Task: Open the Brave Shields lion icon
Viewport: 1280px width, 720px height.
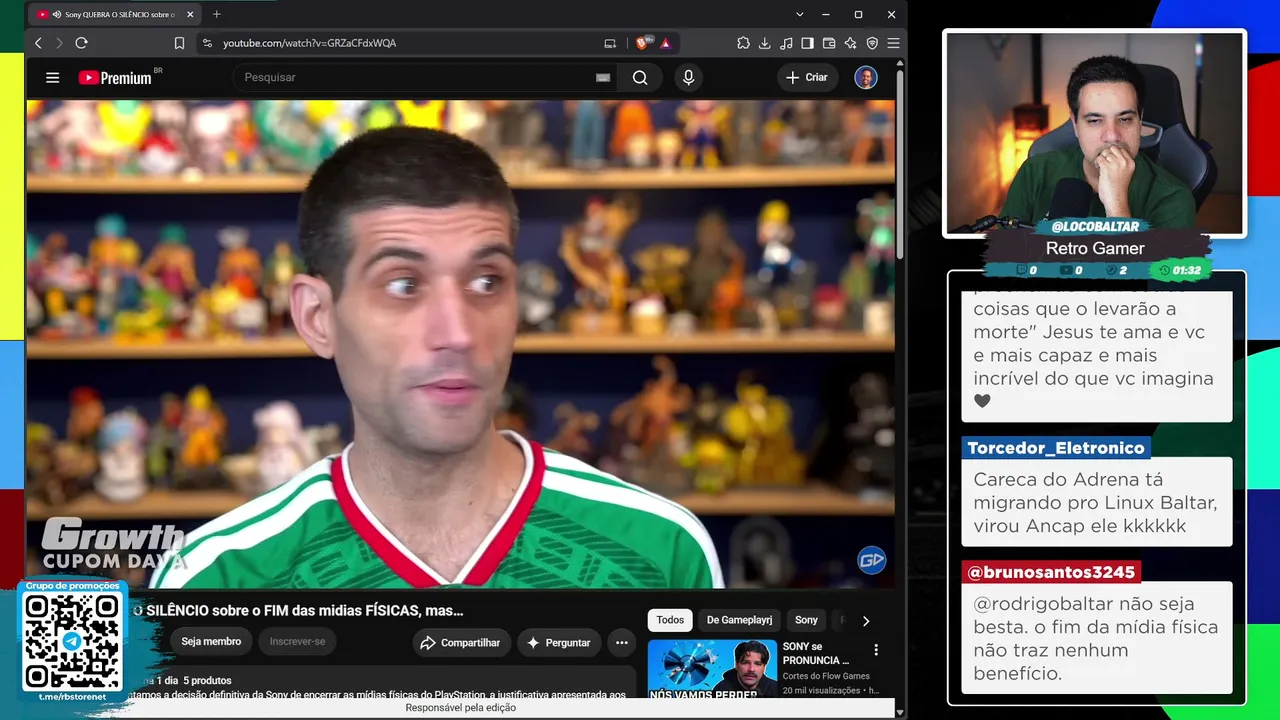Action: tap(642, 43)
